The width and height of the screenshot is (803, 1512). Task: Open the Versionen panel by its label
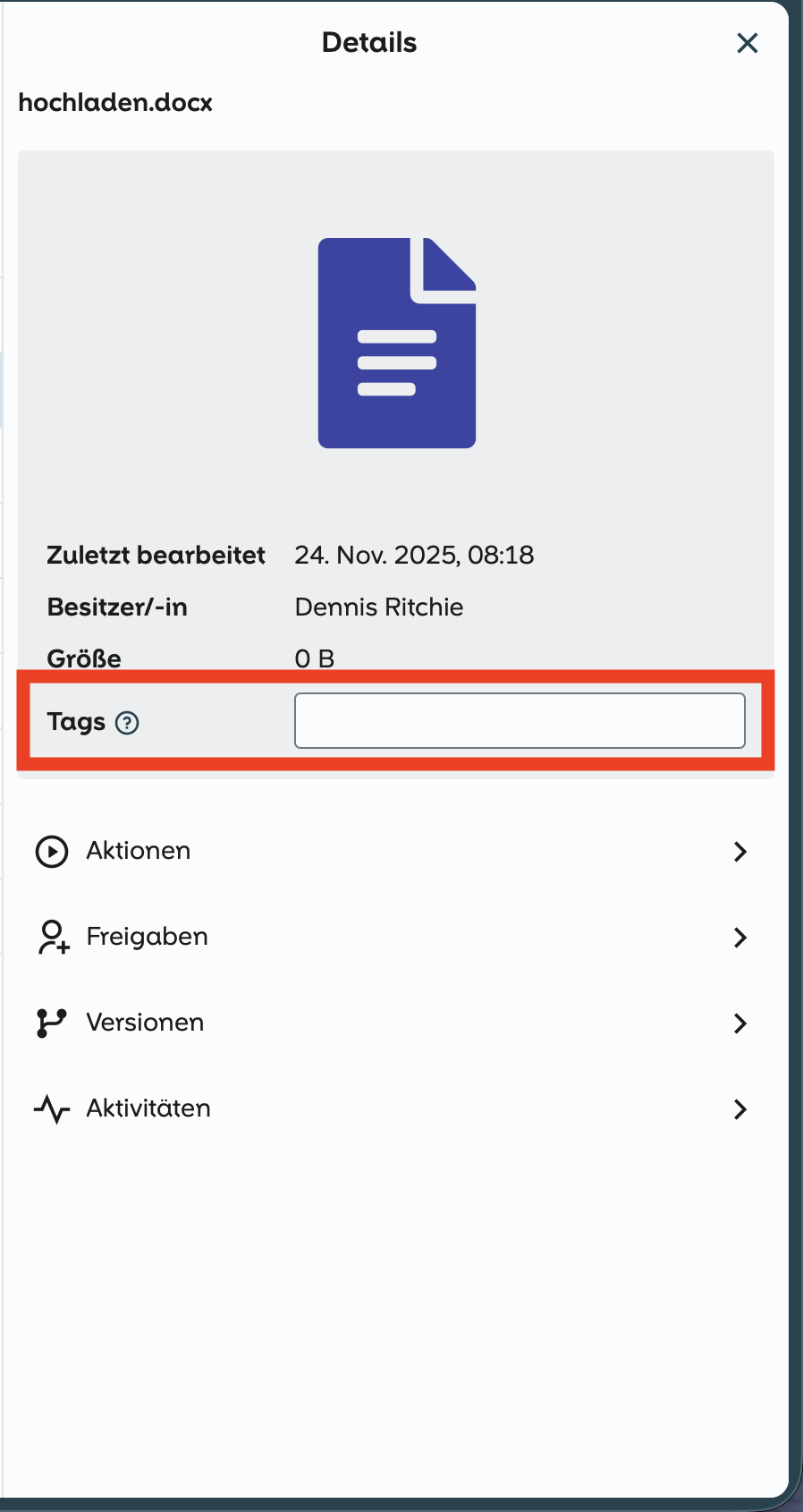(x=146, y=1023)
